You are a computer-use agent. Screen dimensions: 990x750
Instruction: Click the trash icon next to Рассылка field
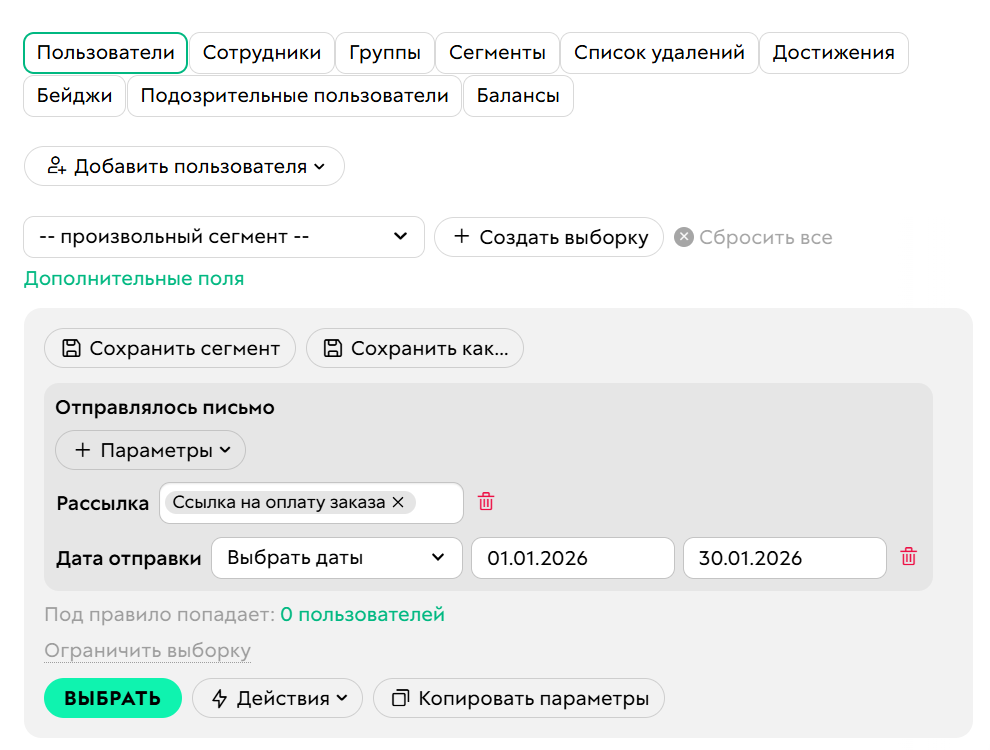(486, 503)
